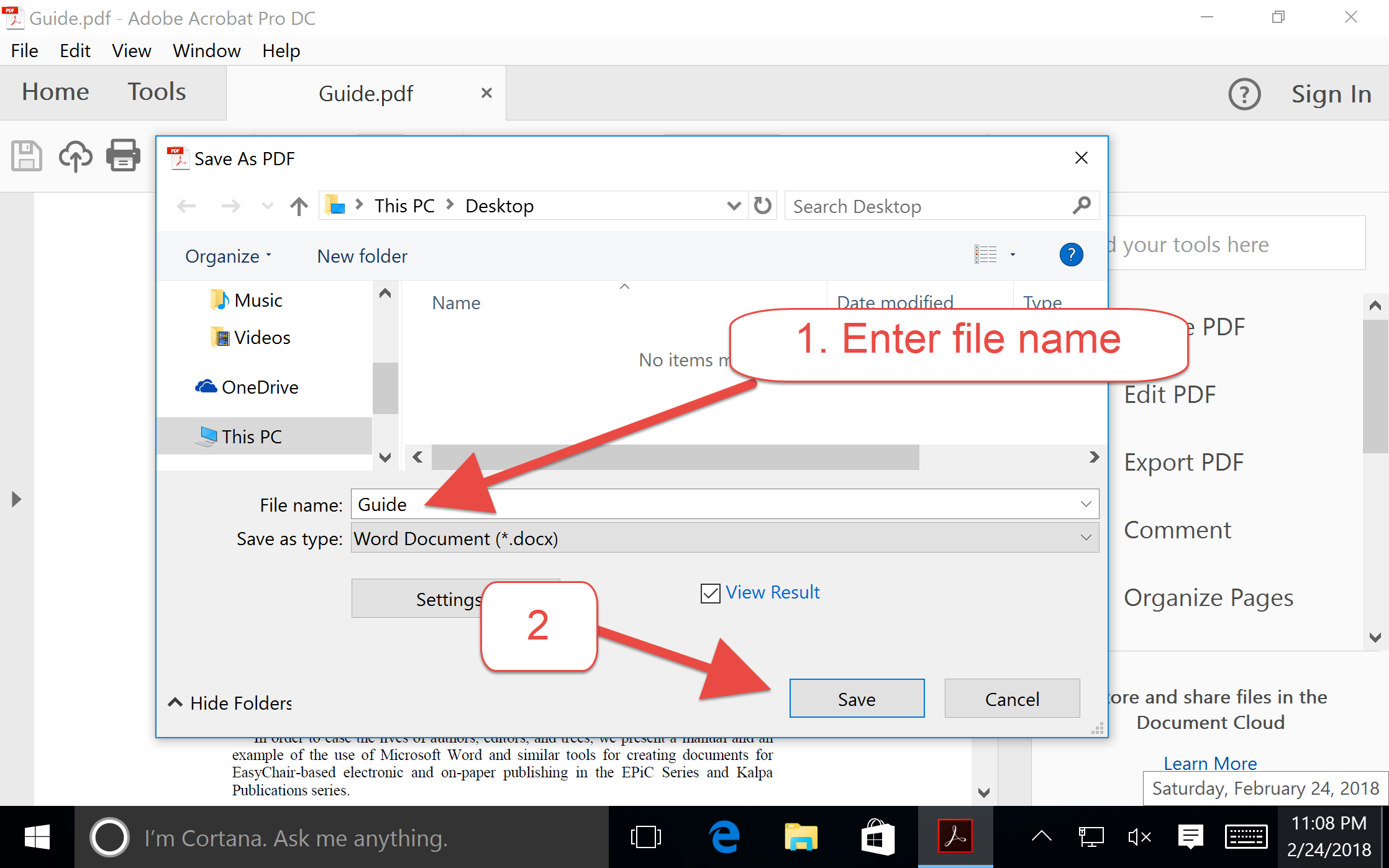Launch Microsoft Edge from taskbar
The height and width of the screenshot is (868, 1389).
tap(724, 838)
